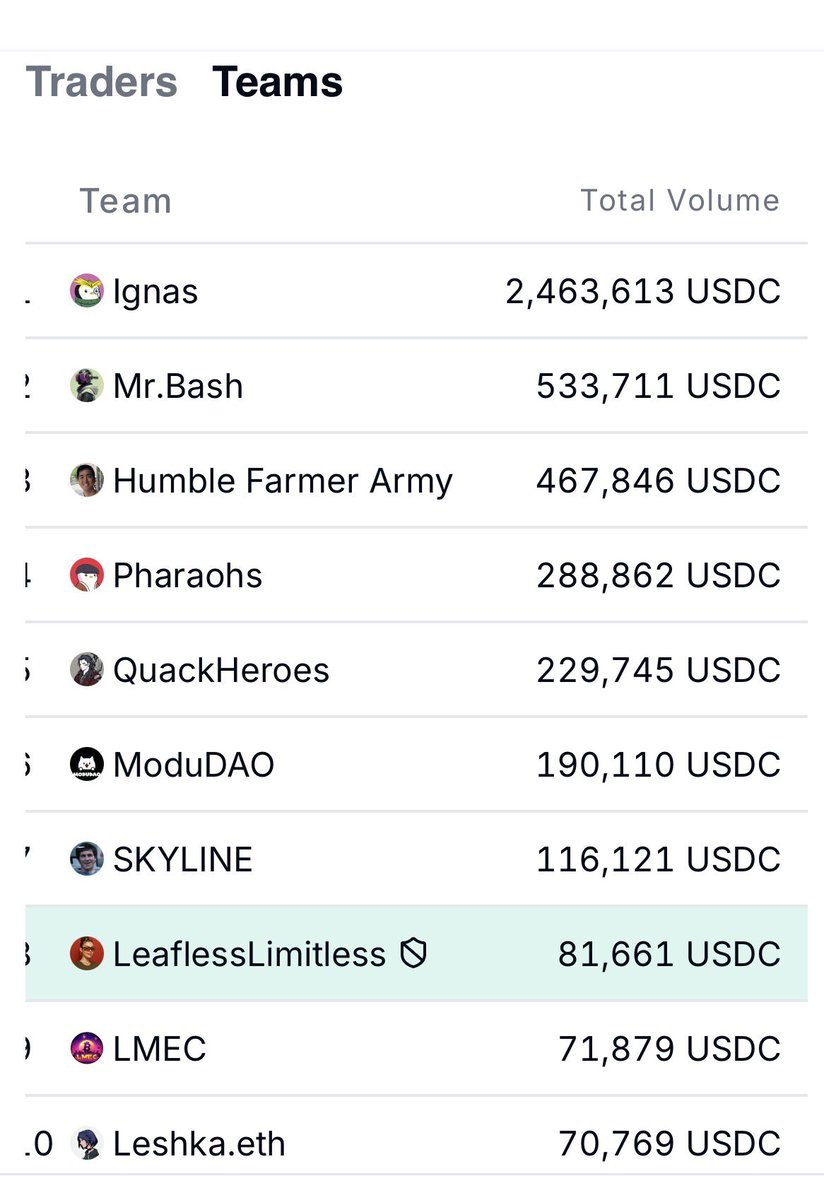Select the LMEC team logo icon
Screen dimensions: 824x1200
tap(87, 1048)
